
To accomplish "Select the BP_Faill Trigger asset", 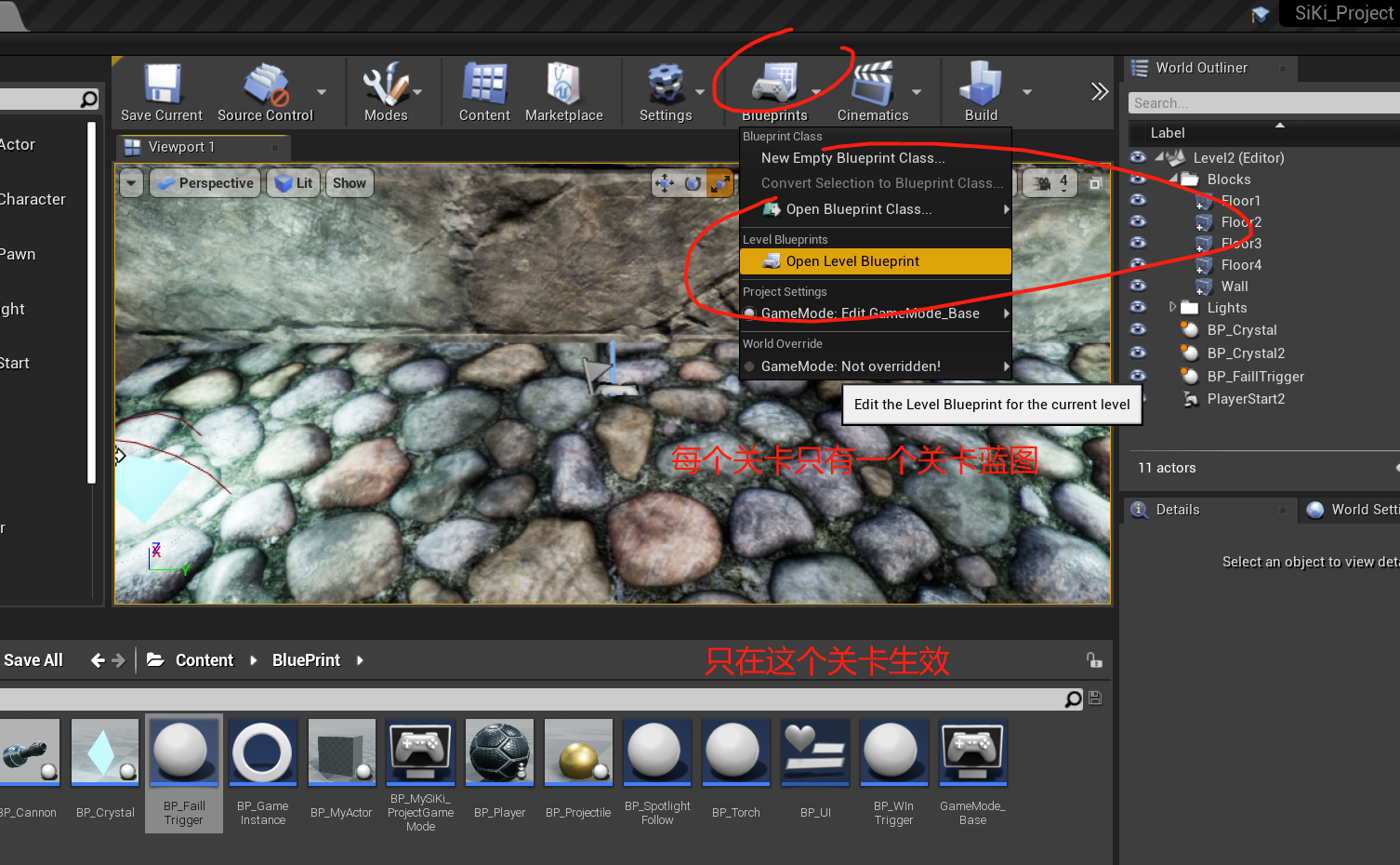I will click(x=183, y=773).
